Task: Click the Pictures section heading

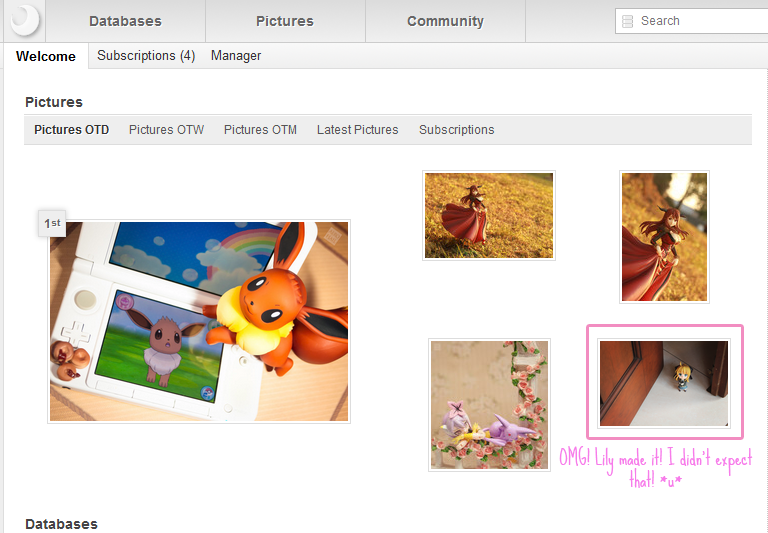Action: pyautogui.click(x=54, y=102)
